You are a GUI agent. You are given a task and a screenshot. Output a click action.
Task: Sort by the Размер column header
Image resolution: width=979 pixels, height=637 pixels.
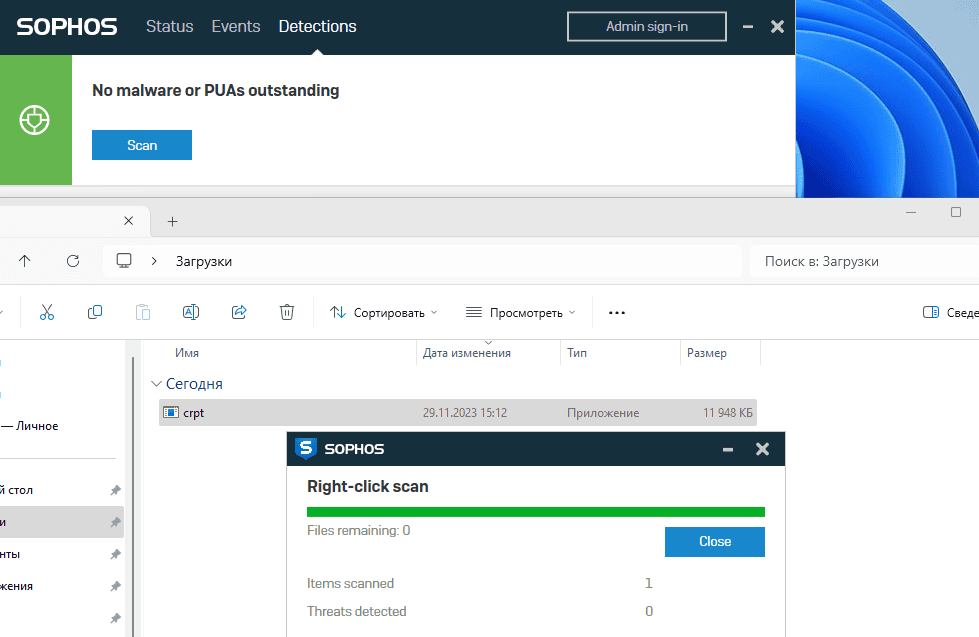tap(707, 353)
